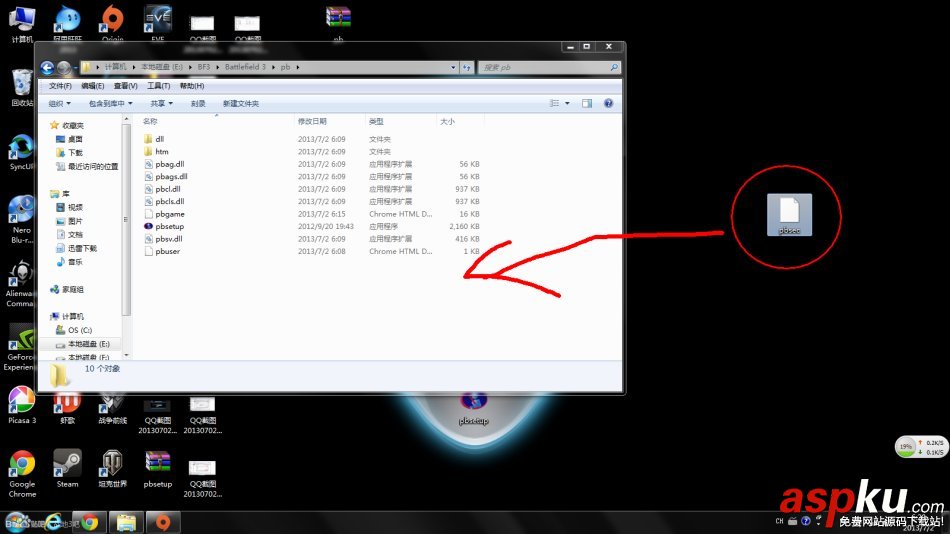Open the 查看(V) menu
The image size is (950, 534).
tap(125, 86)
